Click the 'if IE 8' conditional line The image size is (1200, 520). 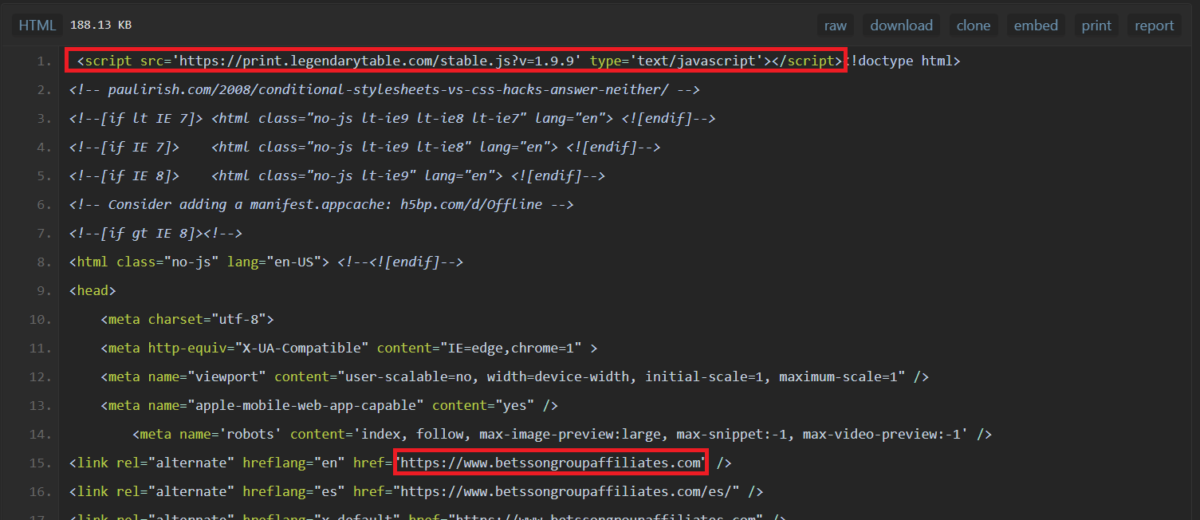coord(338,176)
